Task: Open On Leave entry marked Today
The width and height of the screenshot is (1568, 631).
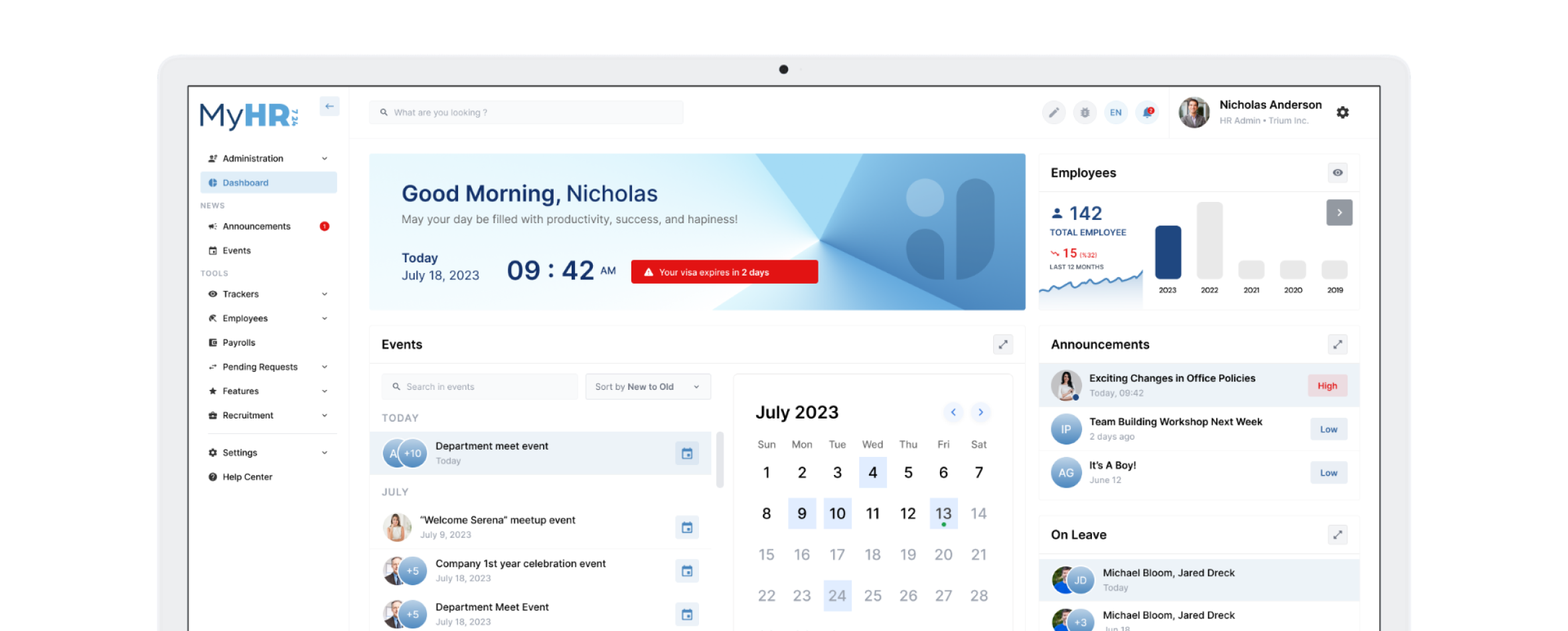Action: tap(1199, 580)
